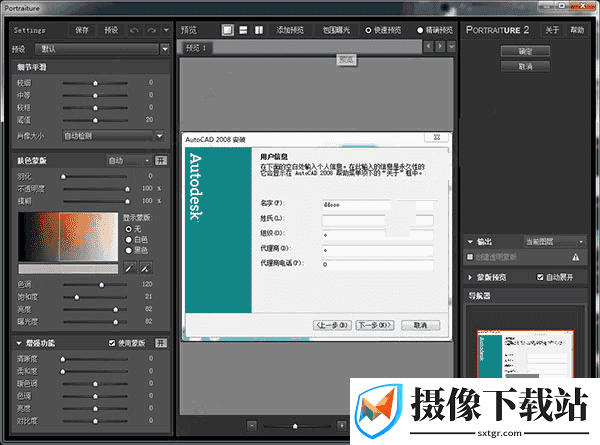Toggle the 使用蒙版 checkbox
The width and height of the screenshot is (600, 445).
(112, 343)
